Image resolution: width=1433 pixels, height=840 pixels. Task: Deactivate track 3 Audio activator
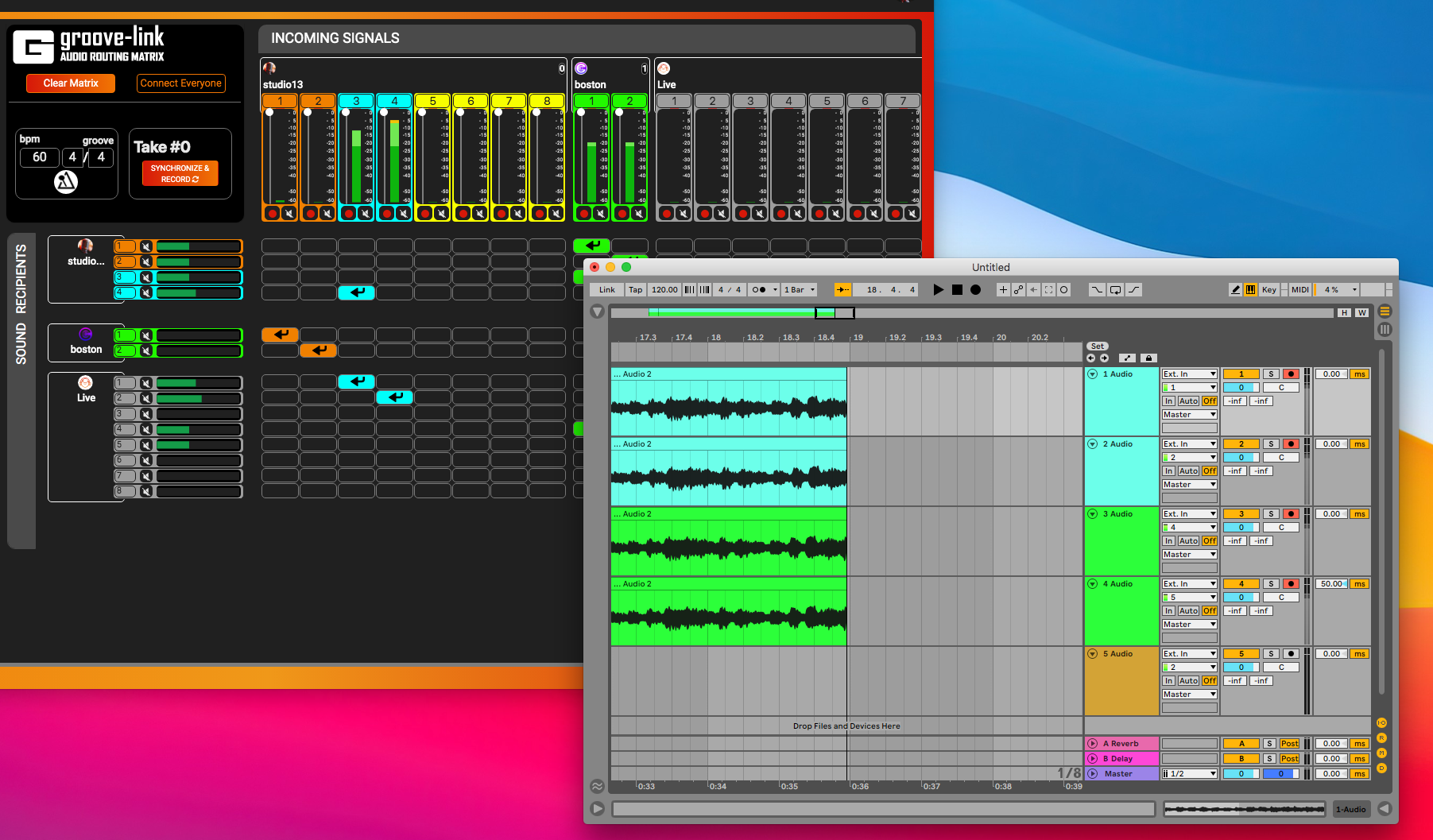pyautogui.click(x=1241, y=514)
